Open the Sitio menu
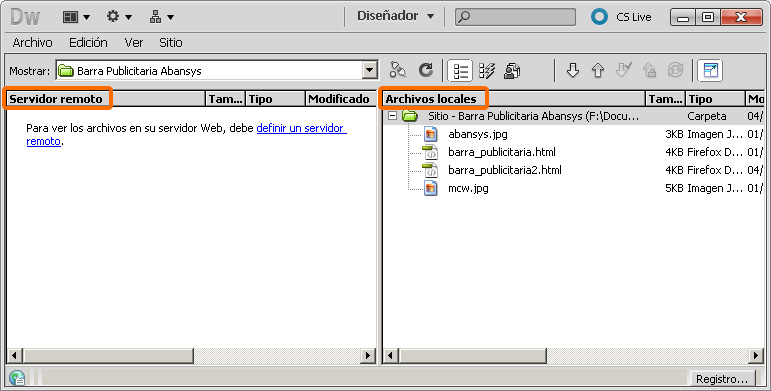This screenshot has width=771, height=391. coord(171,43)
